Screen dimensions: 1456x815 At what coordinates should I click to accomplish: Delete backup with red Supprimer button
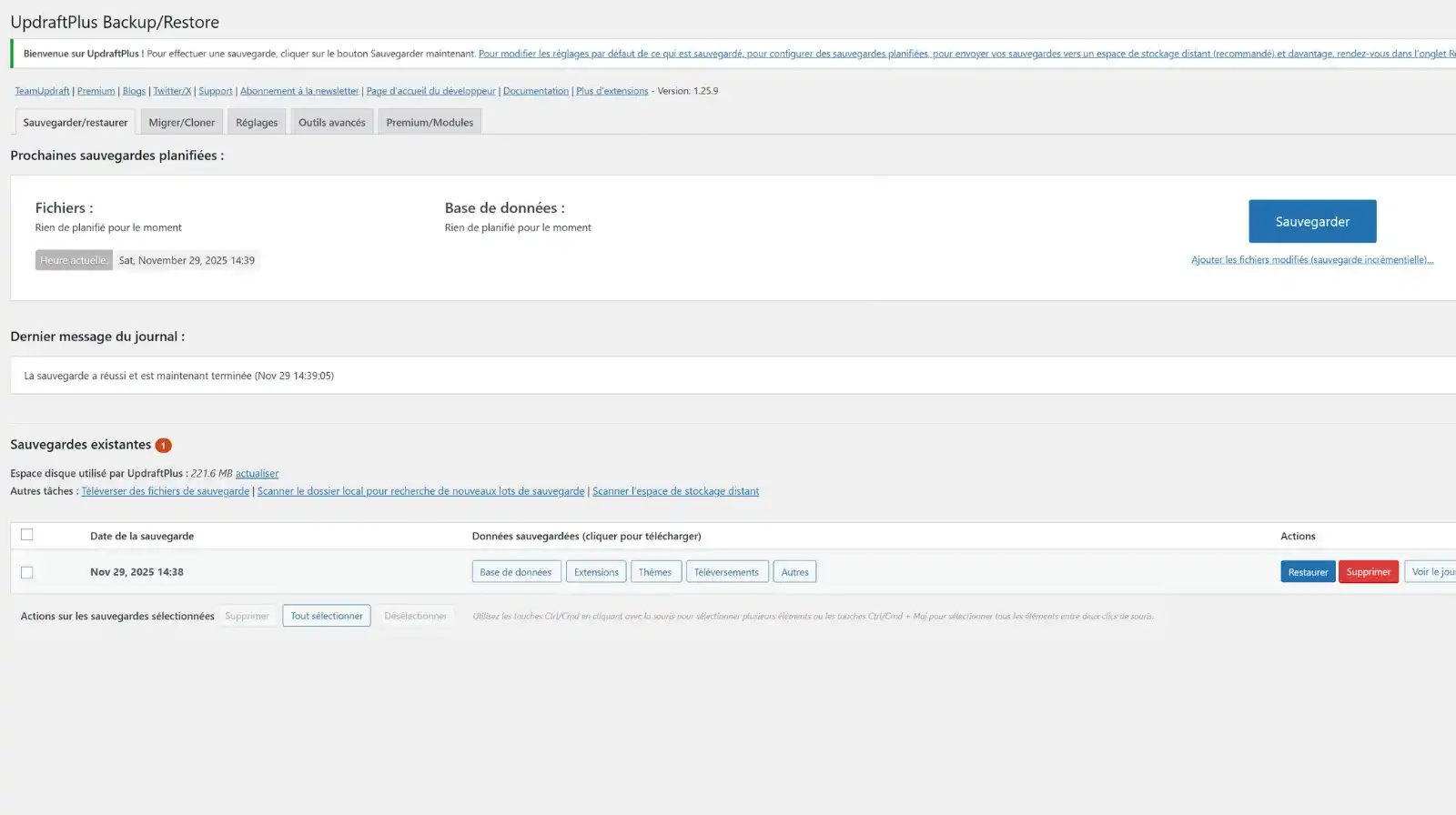(1367, 572)
